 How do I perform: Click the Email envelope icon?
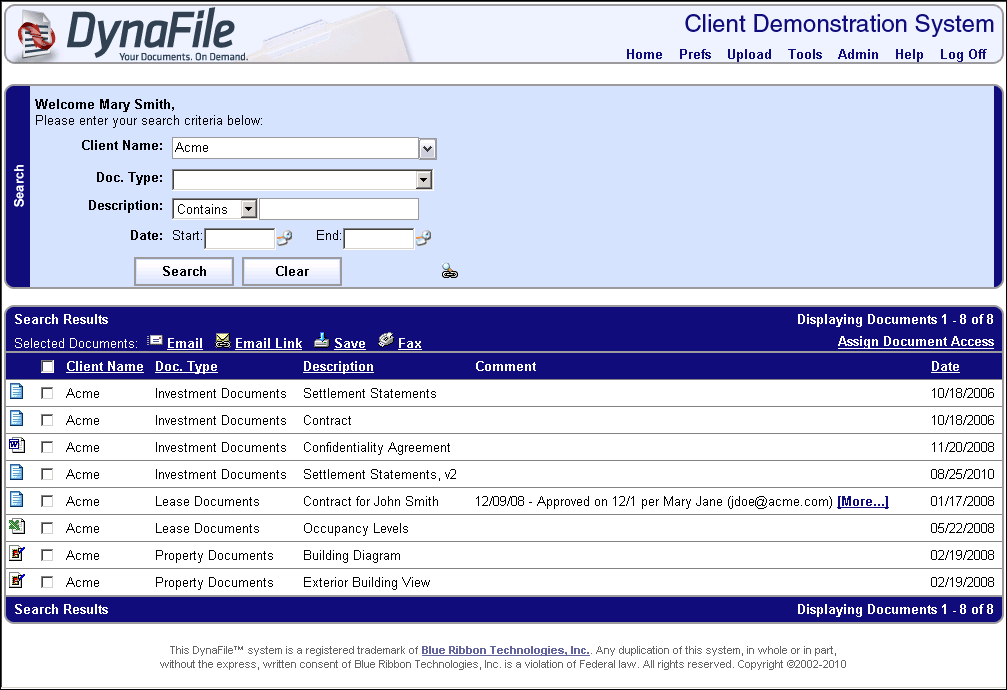155,341
